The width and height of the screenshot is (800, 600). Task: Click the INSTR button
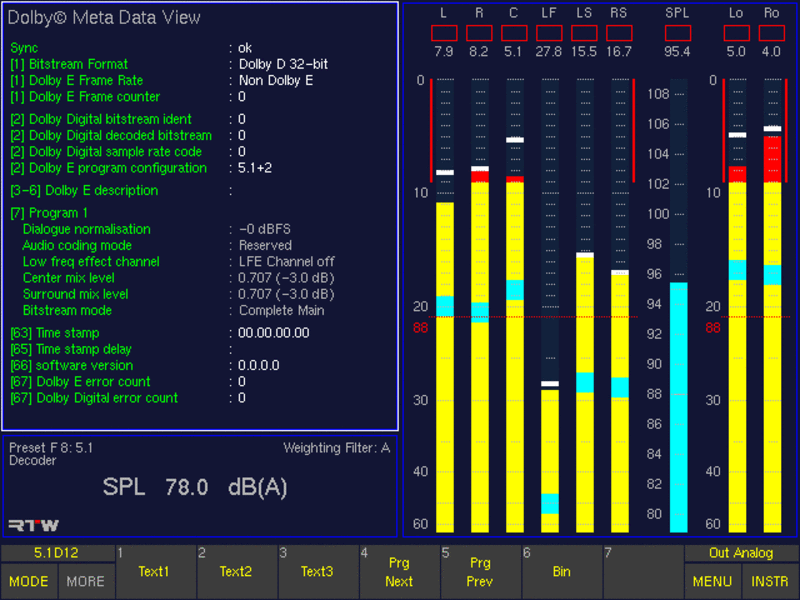[x=770, y=581]
